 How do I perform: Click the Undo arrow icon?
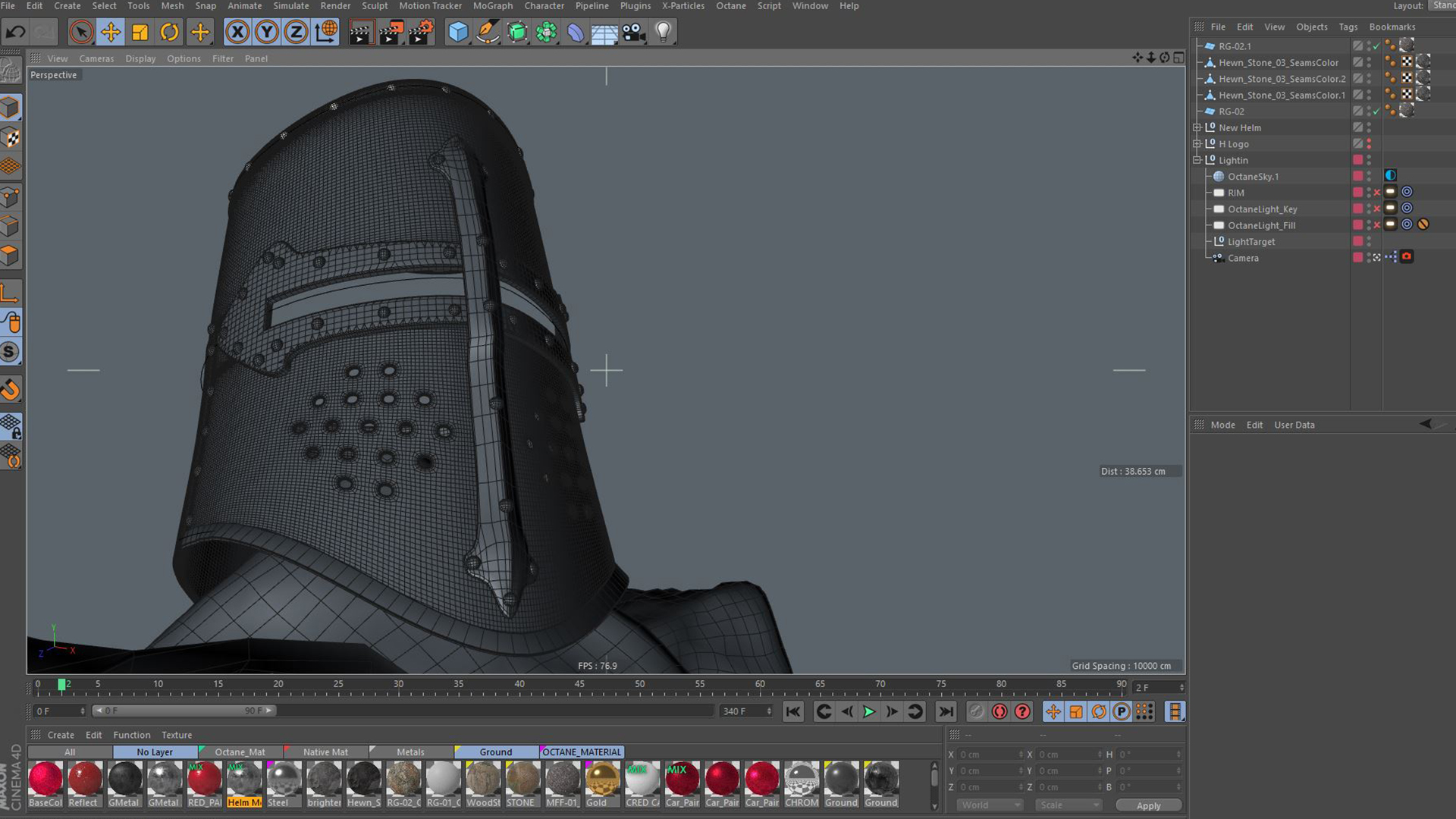pos(15,32)
